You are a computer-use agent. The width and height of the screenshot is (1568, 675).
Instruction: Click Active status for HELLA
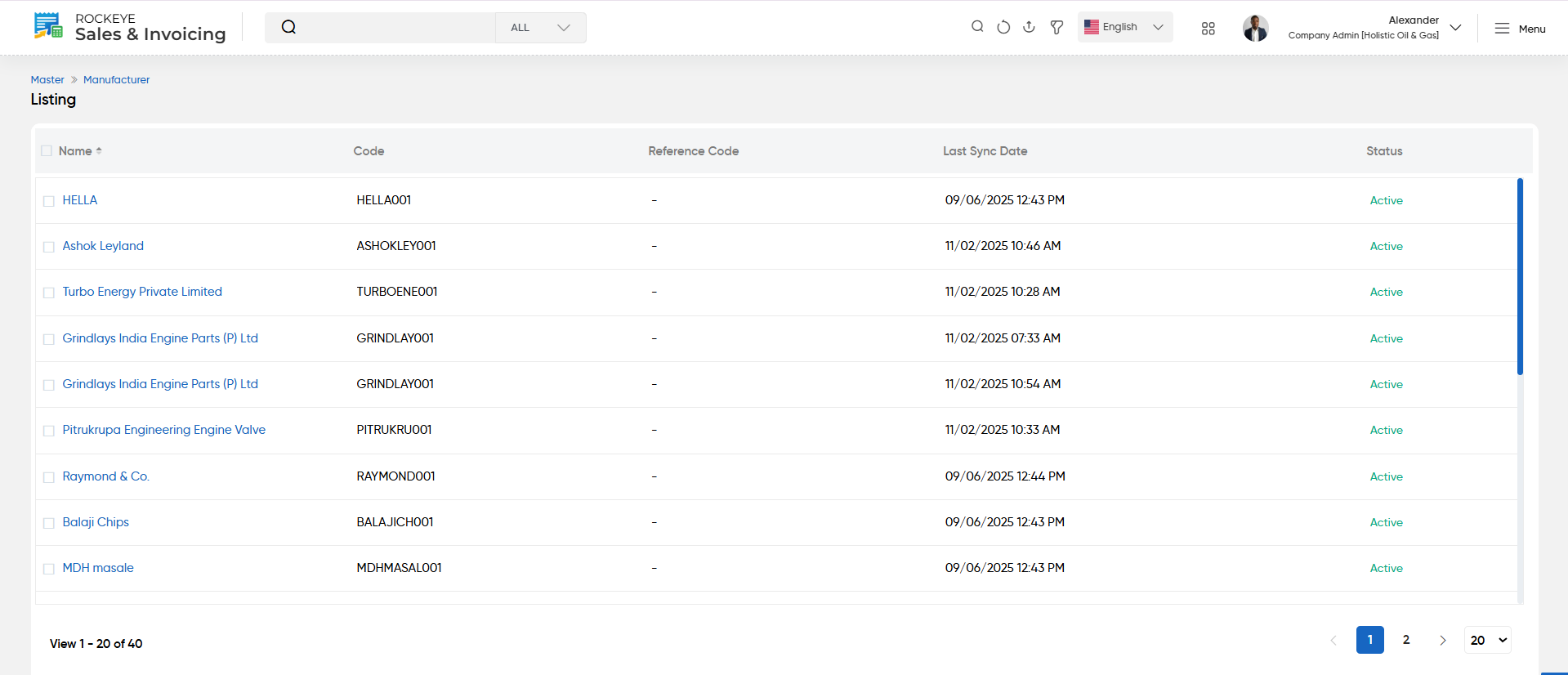coord(1387,201)
